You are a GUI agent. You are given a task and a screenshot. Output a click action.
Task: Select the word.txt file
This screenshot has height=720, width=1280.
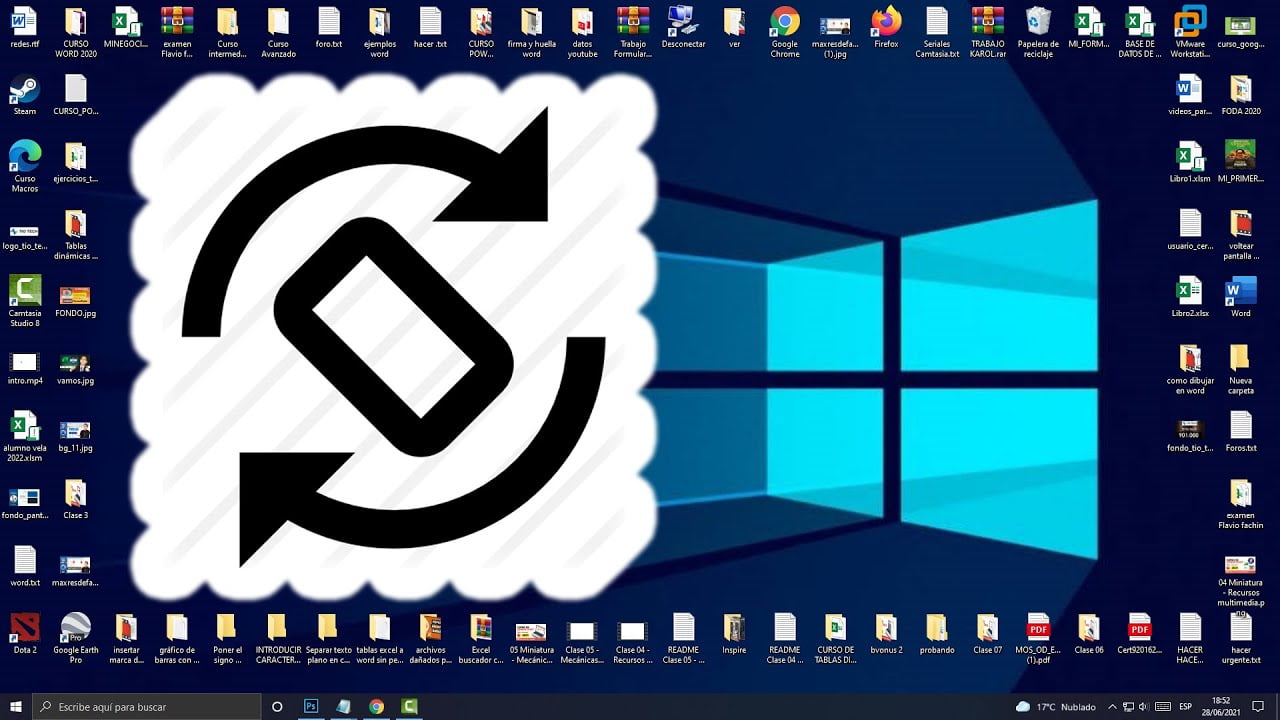(24, 566)
